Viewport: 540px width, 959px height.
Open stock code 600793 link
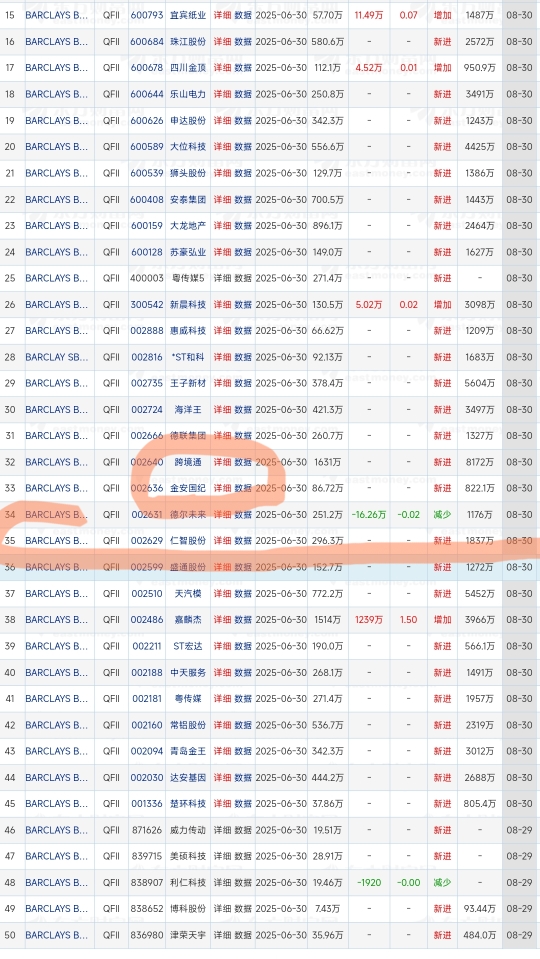[x=147, y=15]
